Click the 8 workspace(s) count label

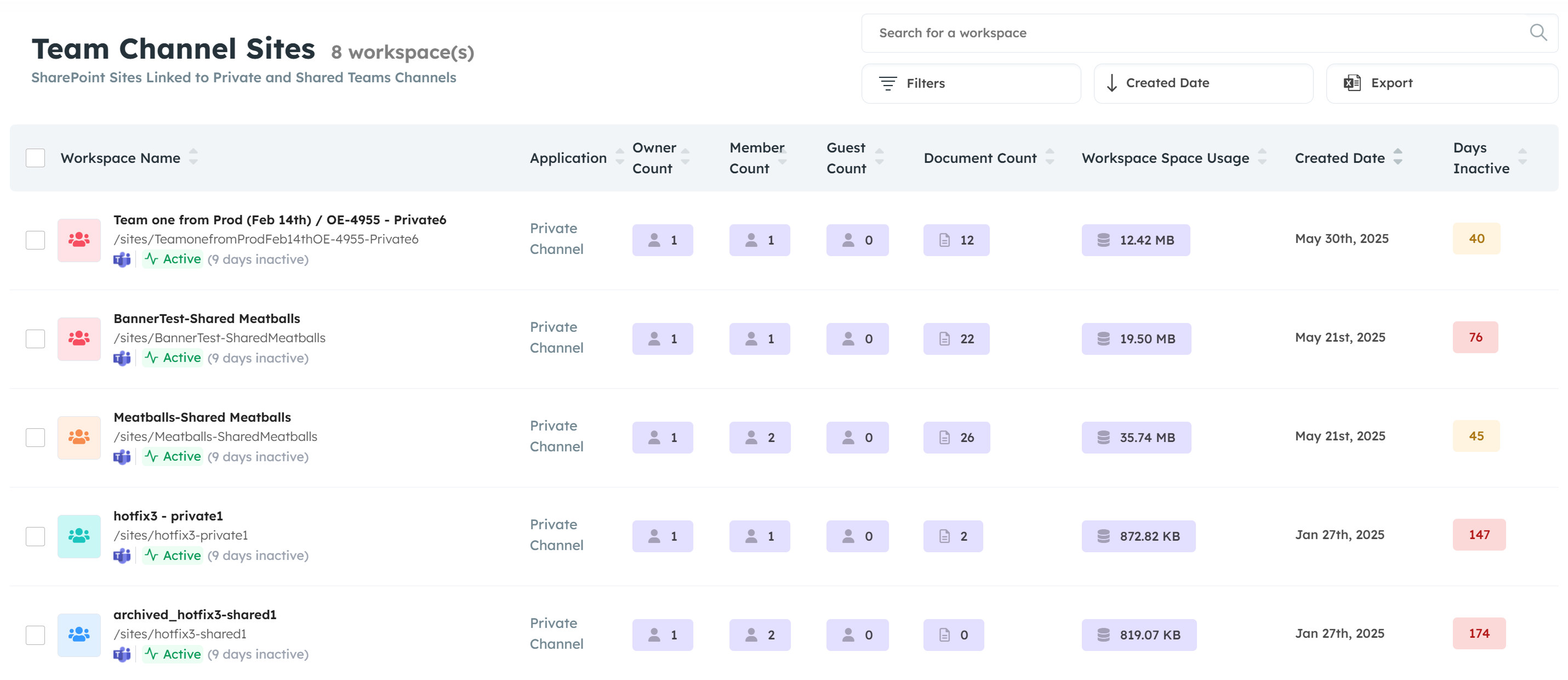click(402, 53)
